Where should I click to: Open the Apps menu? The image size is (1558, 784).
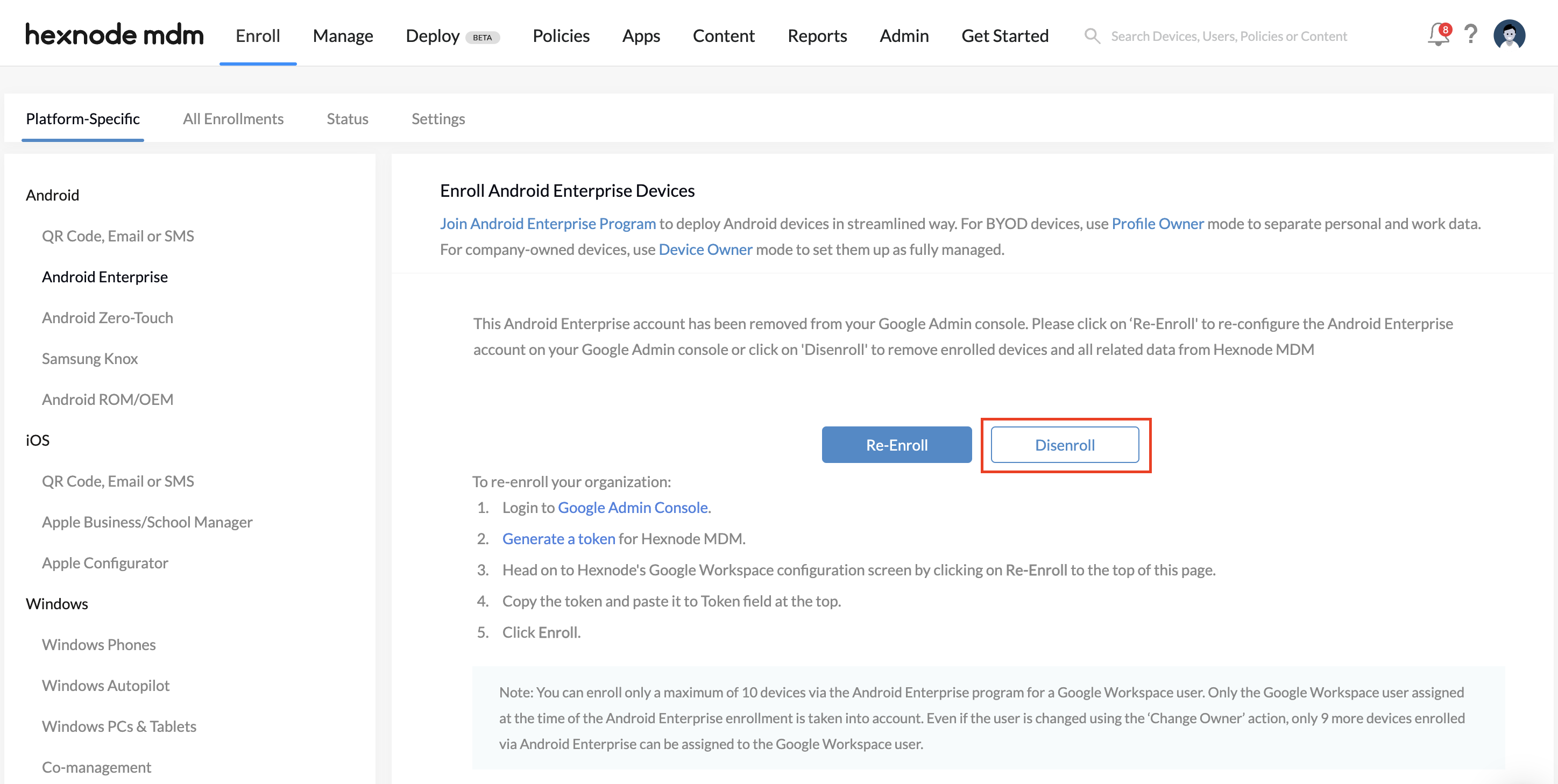coord(641,35)
